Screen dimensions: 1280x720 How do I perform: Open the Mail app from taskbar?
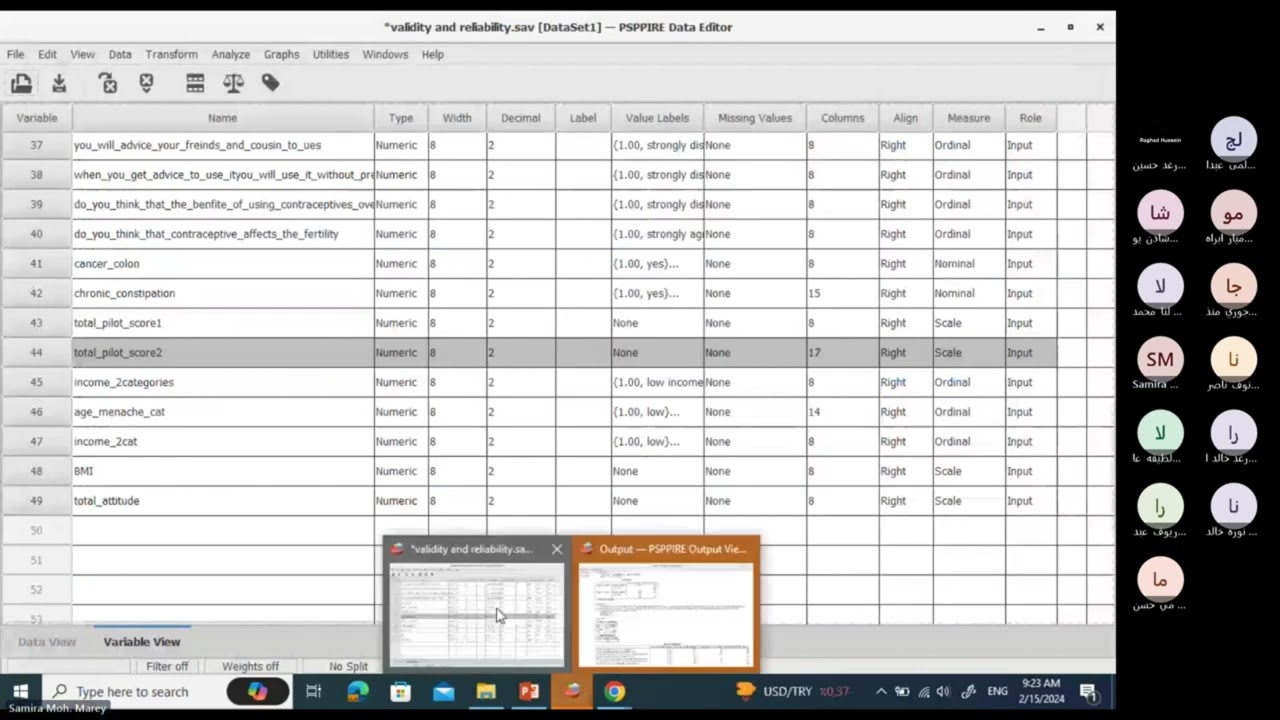444,691
